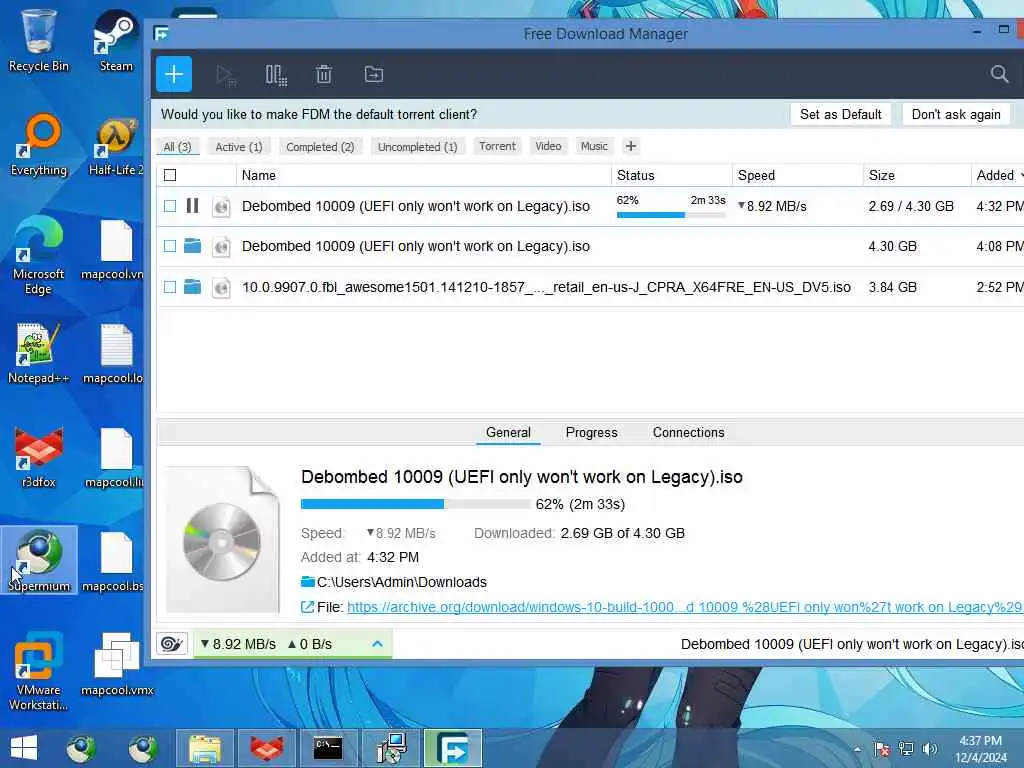Open the archive.org file link

click(684, 607)
